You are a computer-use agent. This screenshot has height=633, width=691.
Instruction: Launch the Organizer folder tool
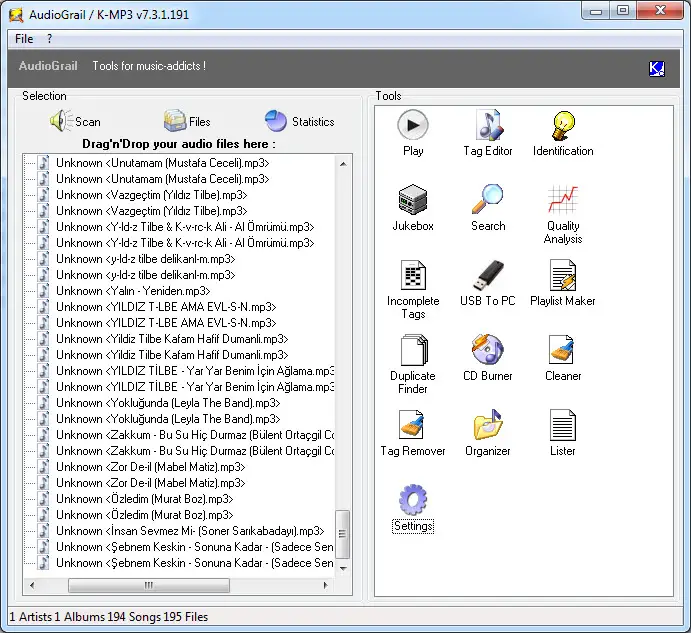(487, 433)
